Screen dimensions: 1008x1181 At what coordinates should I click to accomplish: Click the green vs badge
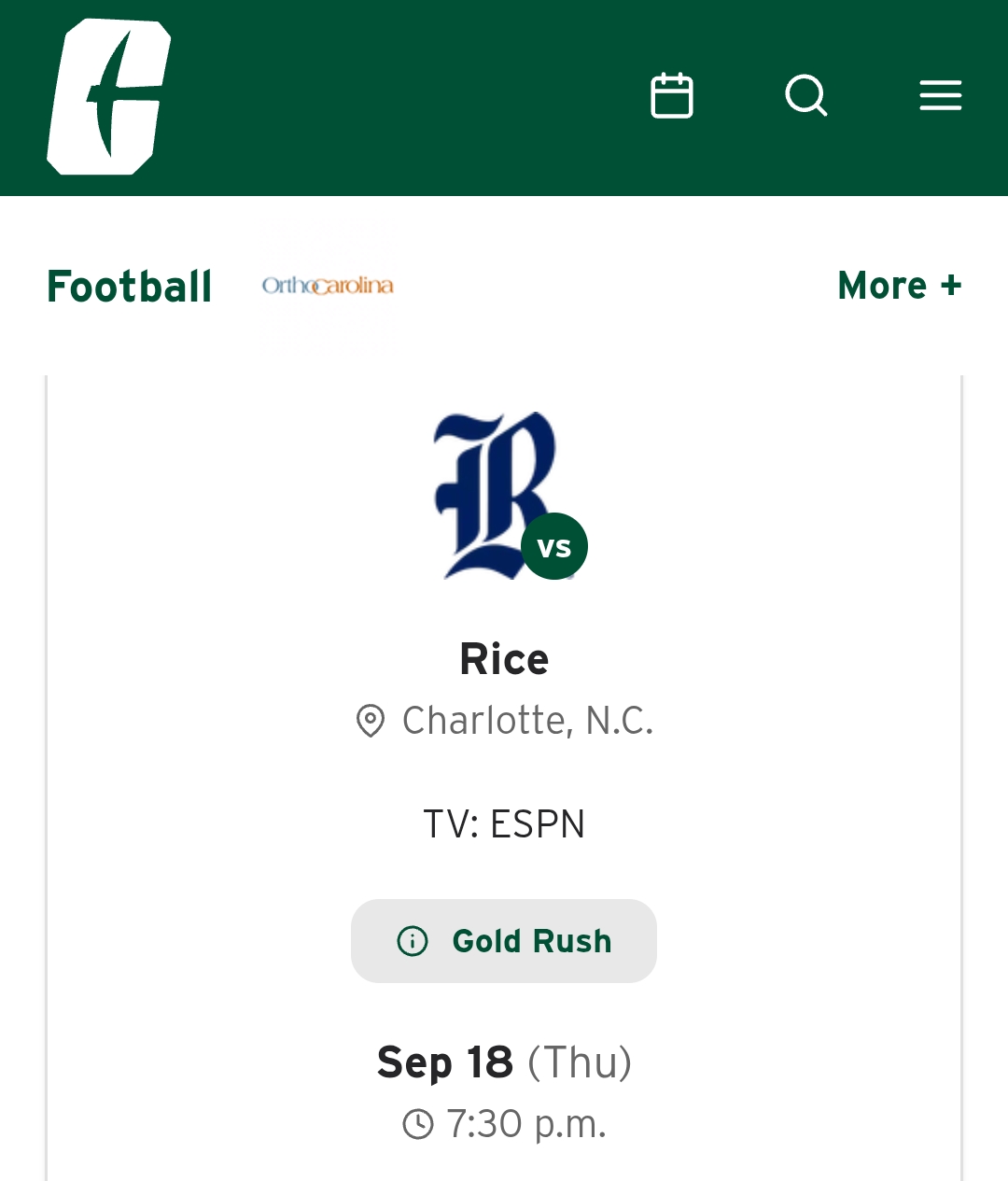point(554,546)
